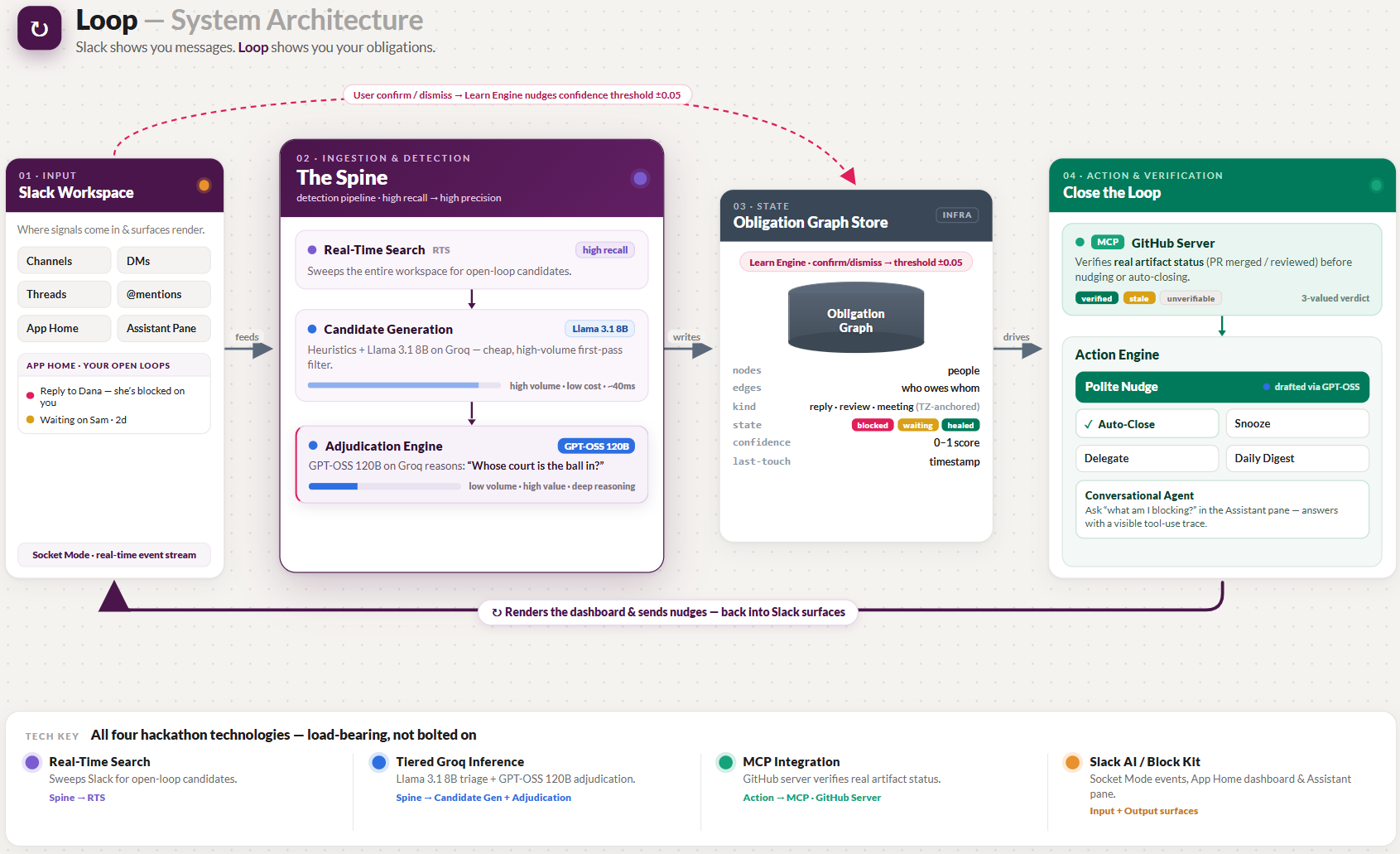Click the verified verdict badge
The width and height of the screenshot is (1400, 854).
(1097, 299)
